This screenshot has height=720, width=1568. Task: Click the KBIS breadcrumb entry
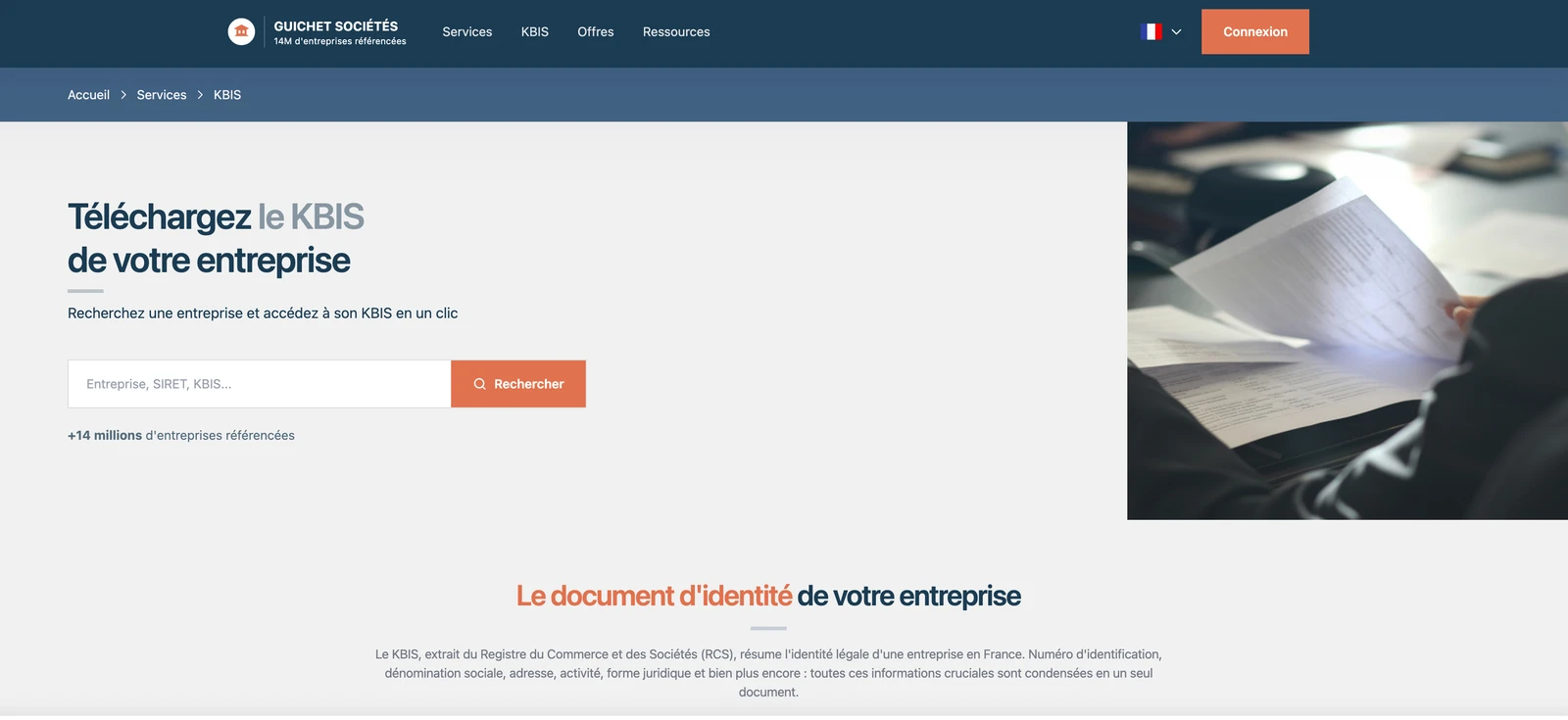coord(227,95)
